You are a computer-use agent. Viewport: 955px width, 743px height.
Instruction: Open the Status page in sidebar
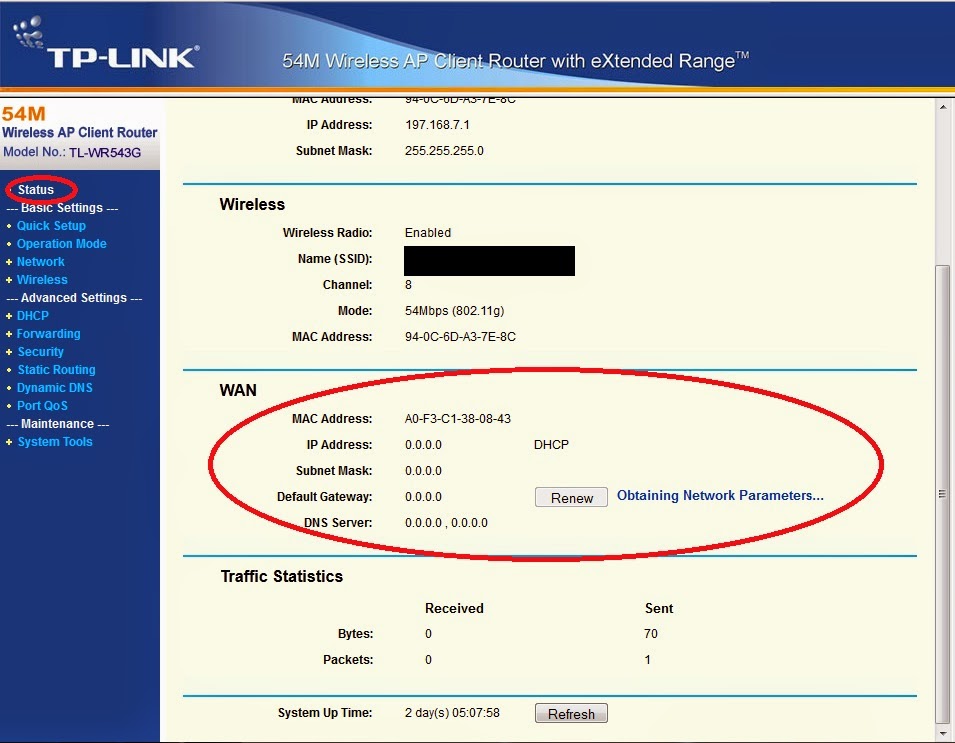click(35, 189)
